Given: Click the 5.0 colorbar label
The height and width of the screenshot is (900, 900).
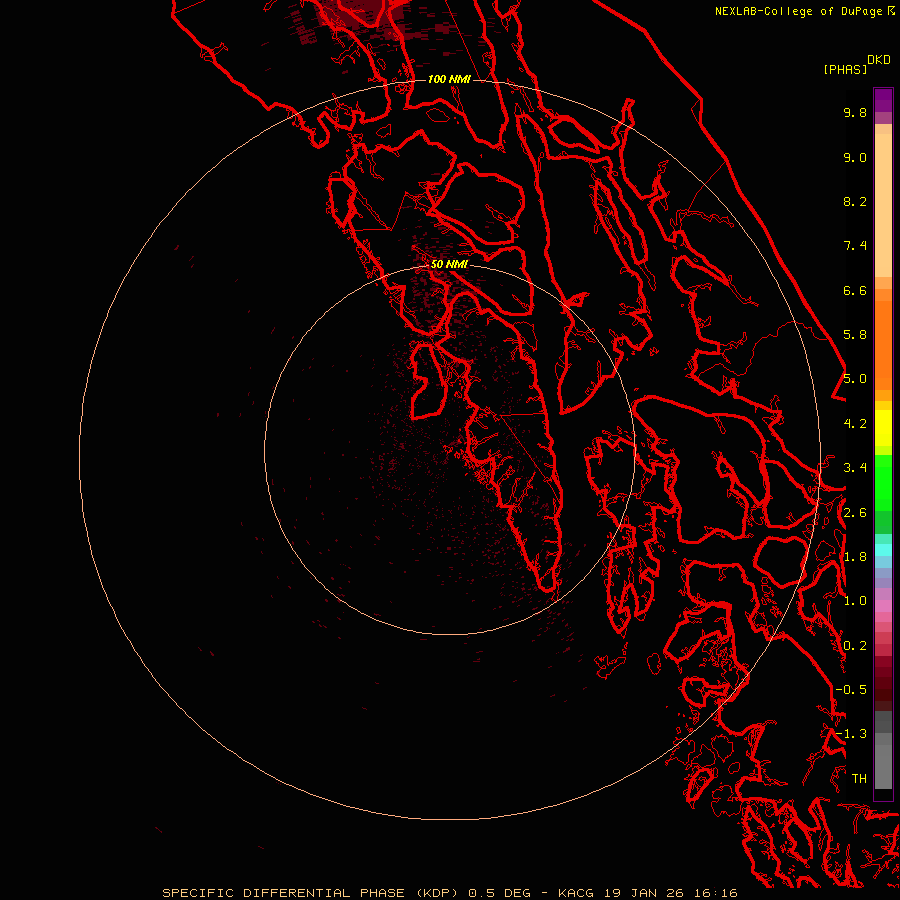Looking at the screenshot, I should coord(855,379).
